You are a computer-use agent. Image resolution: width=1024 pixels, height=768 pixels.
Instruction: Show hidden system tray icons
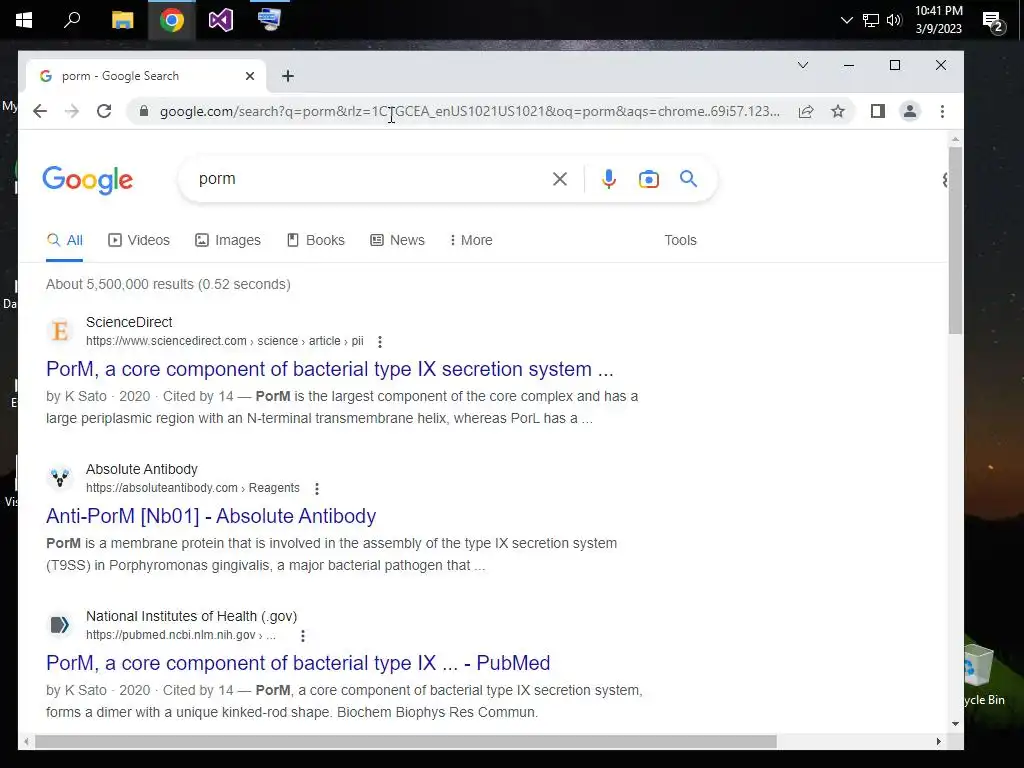[846, 20]
